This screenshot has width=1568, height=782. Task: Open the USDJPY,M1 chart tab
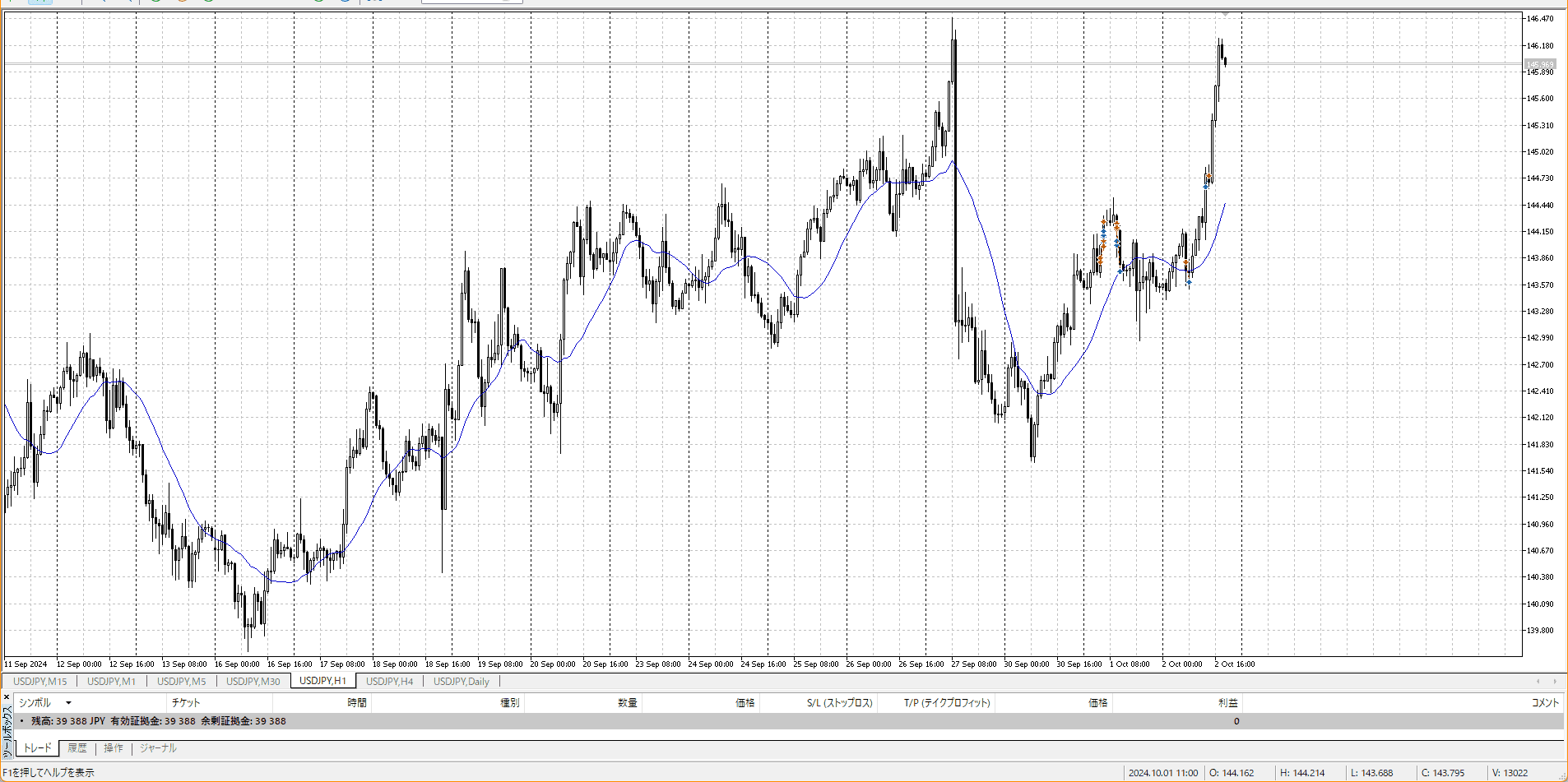[111, 682]
